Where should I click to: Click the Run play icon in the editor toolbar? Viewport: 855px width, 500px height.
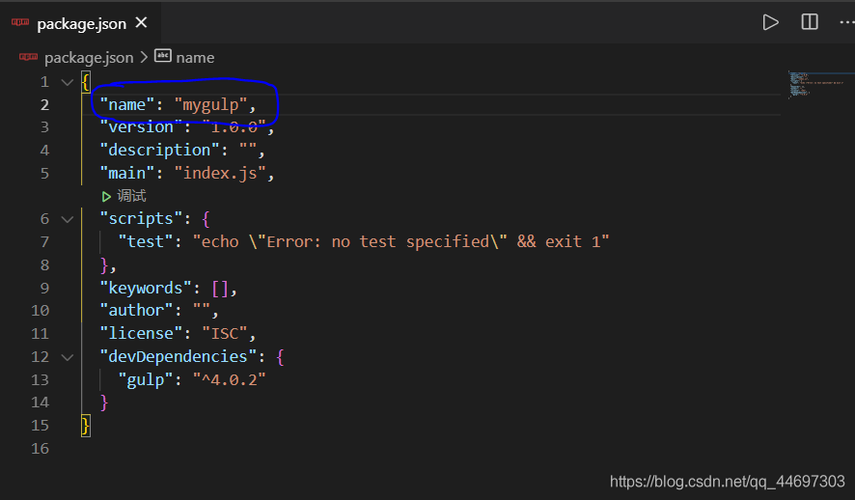click(770, 22)
